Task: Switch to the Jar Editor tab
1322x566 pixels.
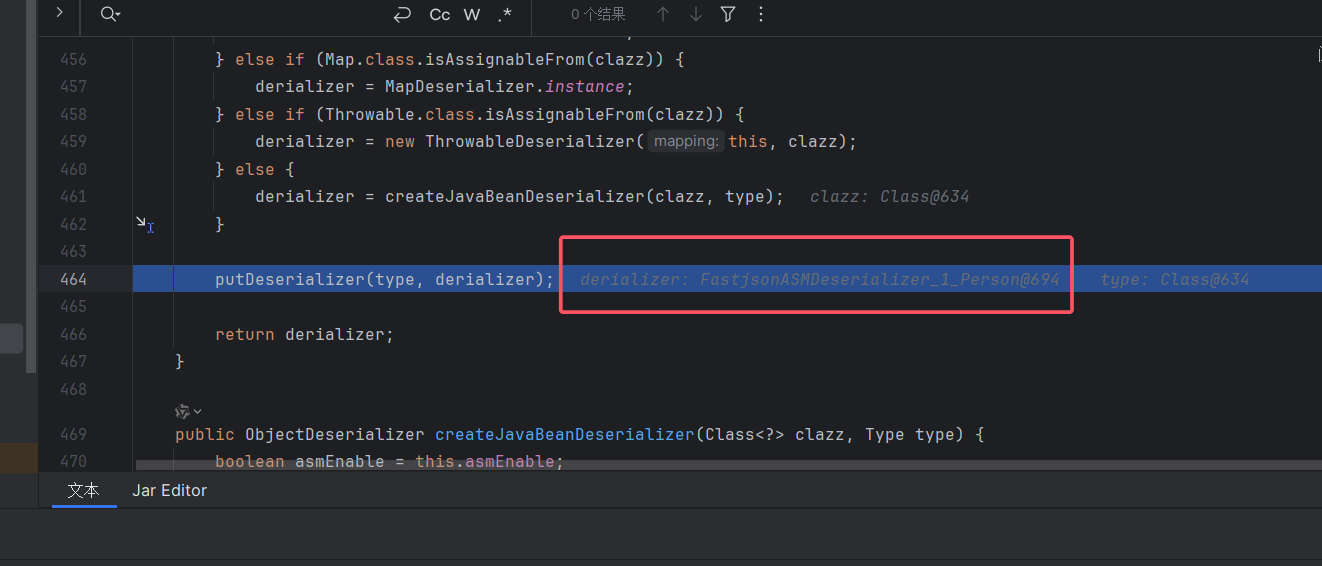Action: (x=169, y=490)
